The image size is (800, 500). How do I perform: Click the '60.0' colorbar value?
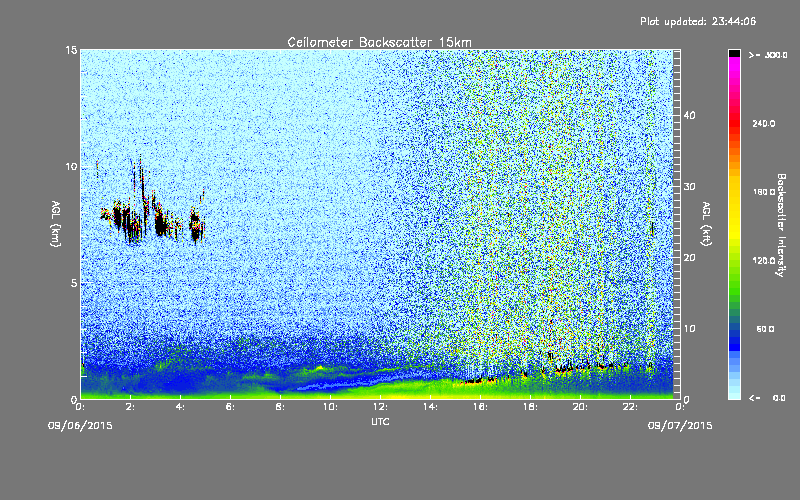click(x=765, y=329)
